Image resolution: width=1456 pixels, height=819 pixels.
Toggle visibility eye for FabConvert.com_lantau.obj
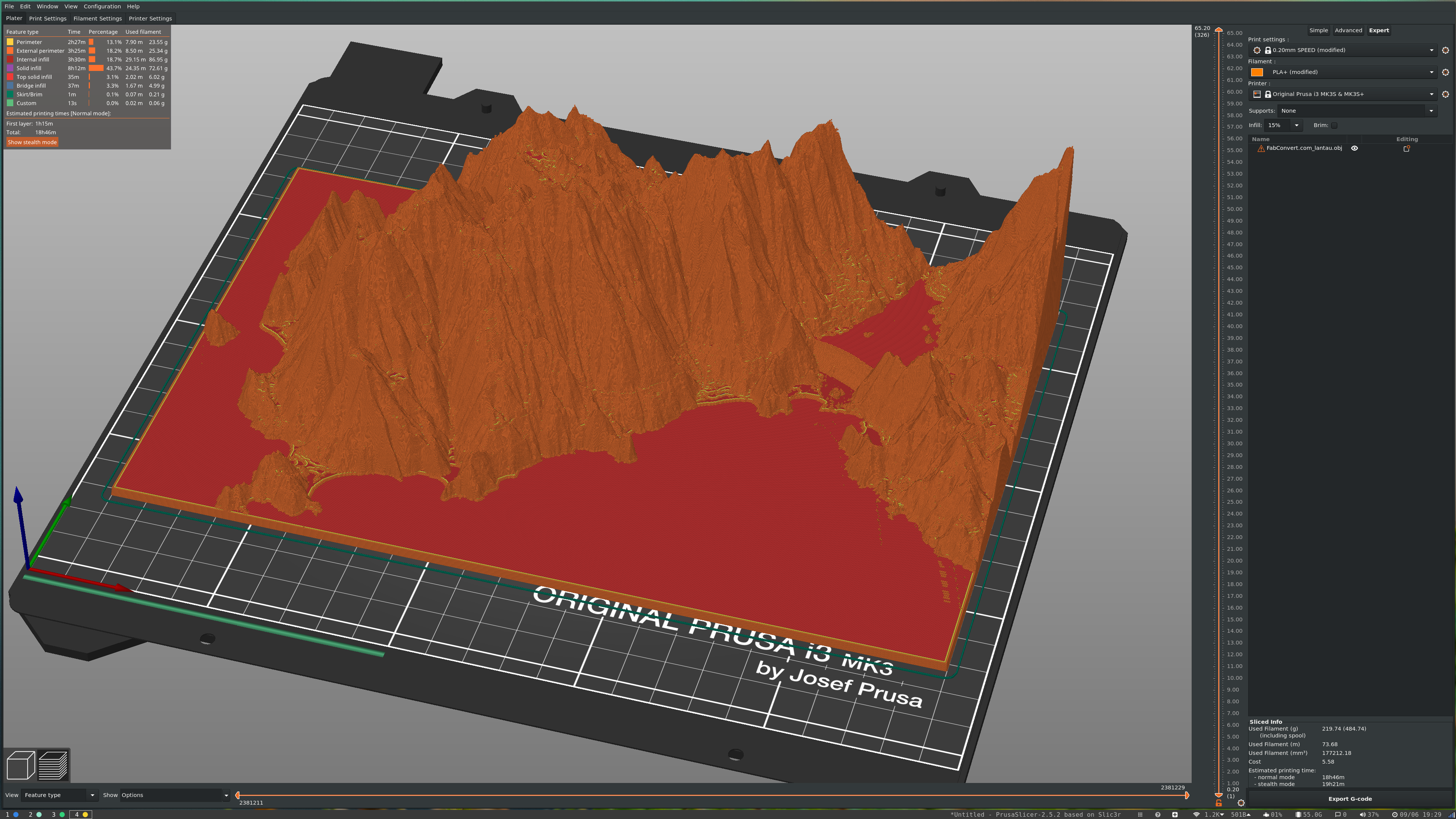pos(1354,148)
